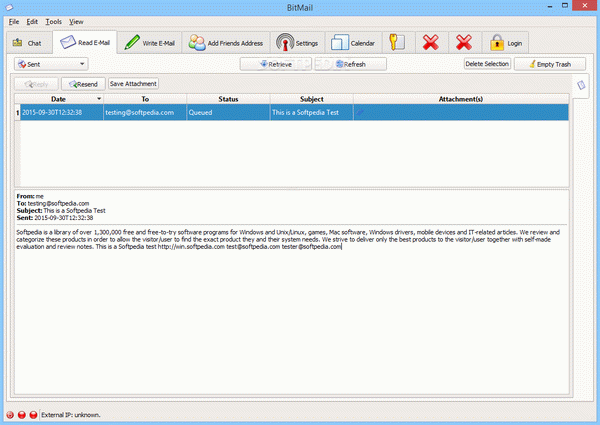600x425 pixels.
Task: Click the Retrieve button
Action: pos(276,64)
